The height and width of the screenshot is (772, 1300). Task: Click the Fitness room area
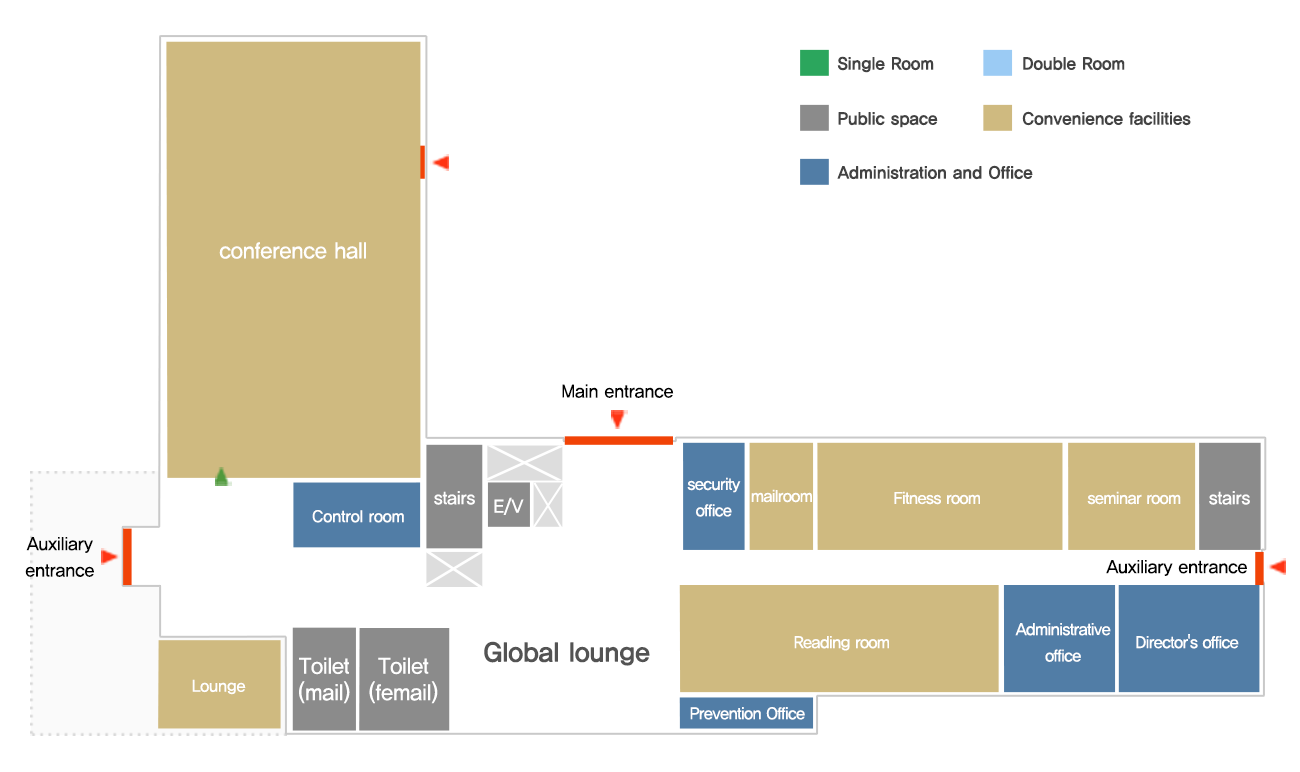939,496
